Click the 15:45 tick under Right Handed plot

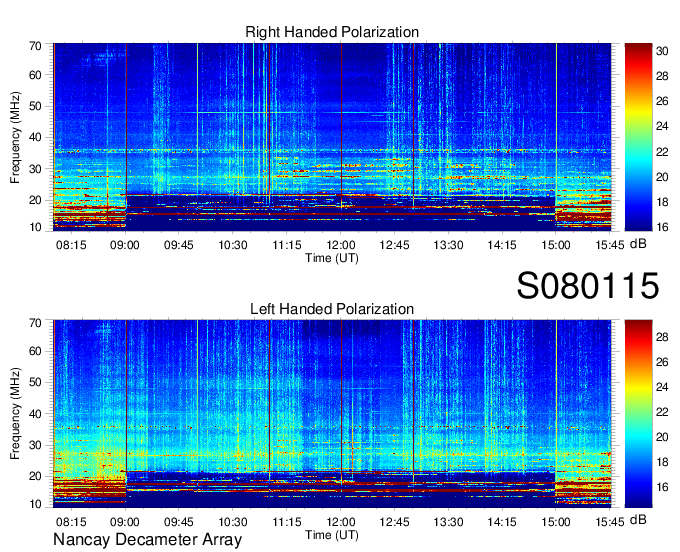click(x=610, y=245)
